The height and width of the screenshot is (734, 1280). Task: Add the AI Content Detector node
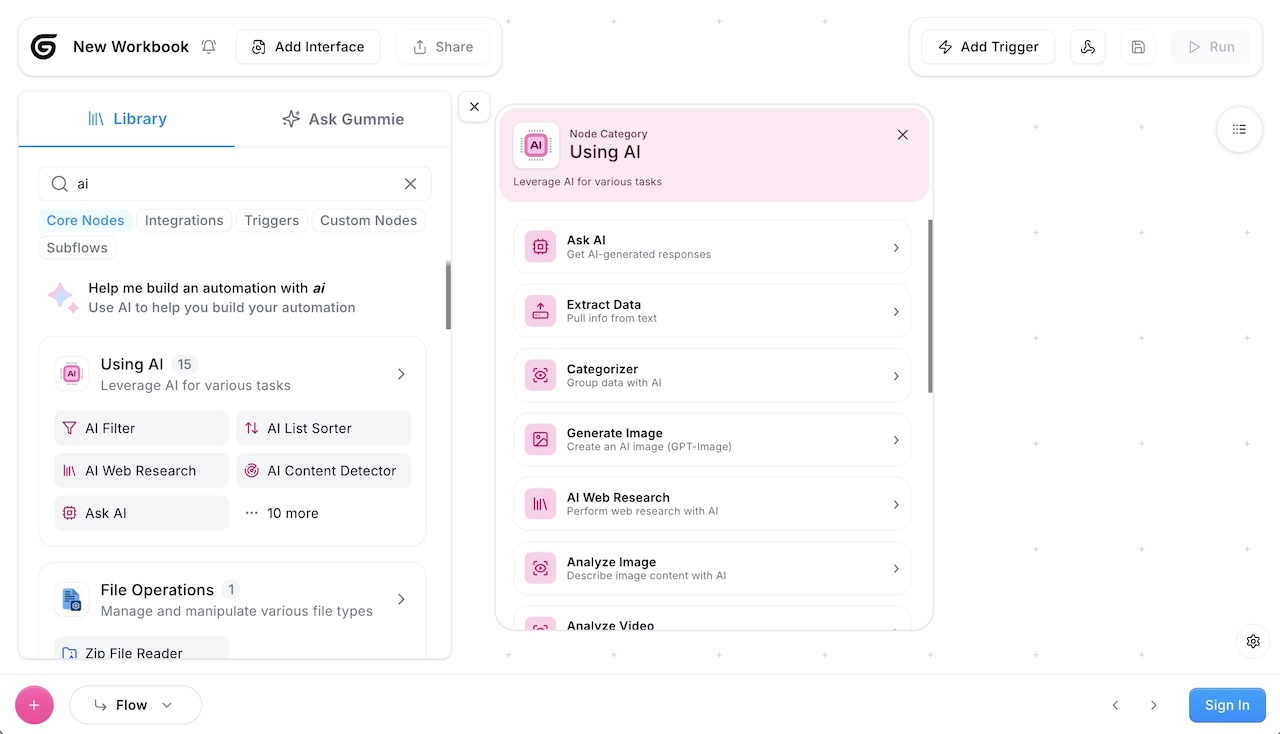click(324, 471)
